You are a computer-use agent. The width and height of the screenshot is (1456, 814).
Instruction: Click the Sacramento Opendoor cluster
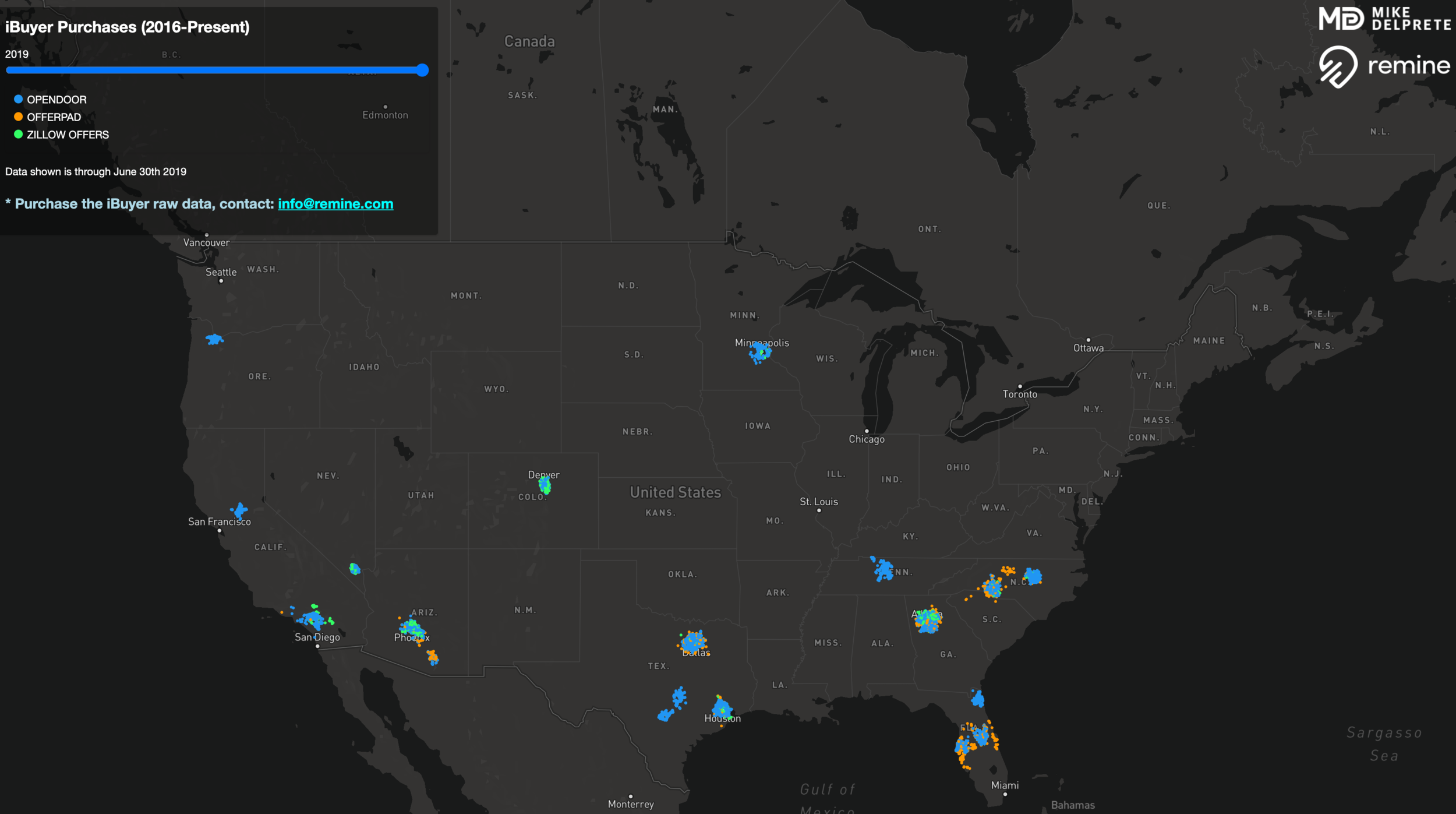coord(239,511)
